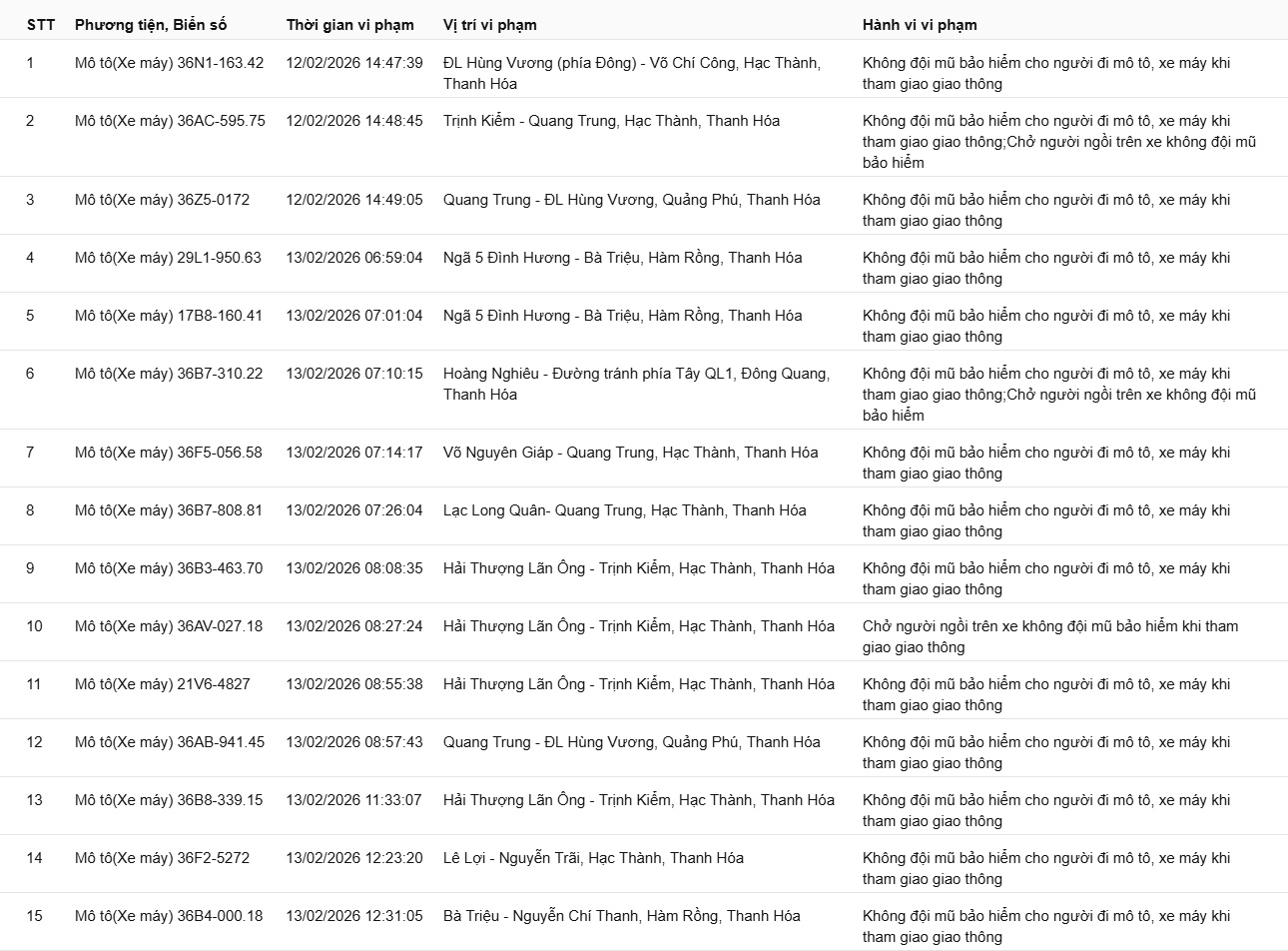Click the timestamp 12/02/2026 14:49:05

click(x=353, y=200)
